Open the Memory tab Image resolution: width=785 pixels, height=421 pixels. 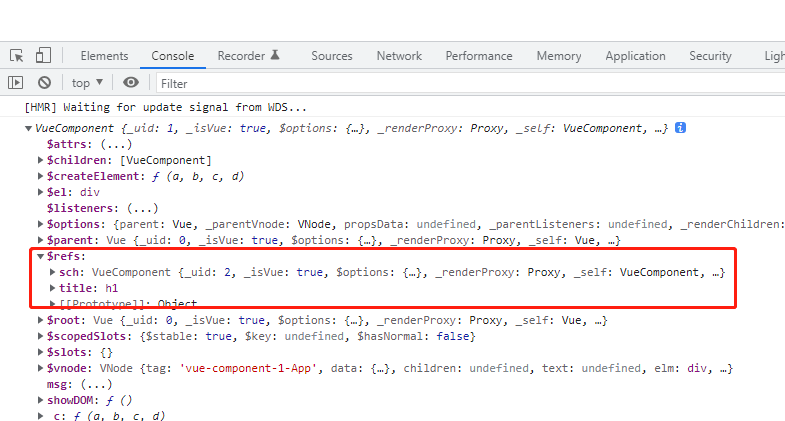click(x=559, y=56)
